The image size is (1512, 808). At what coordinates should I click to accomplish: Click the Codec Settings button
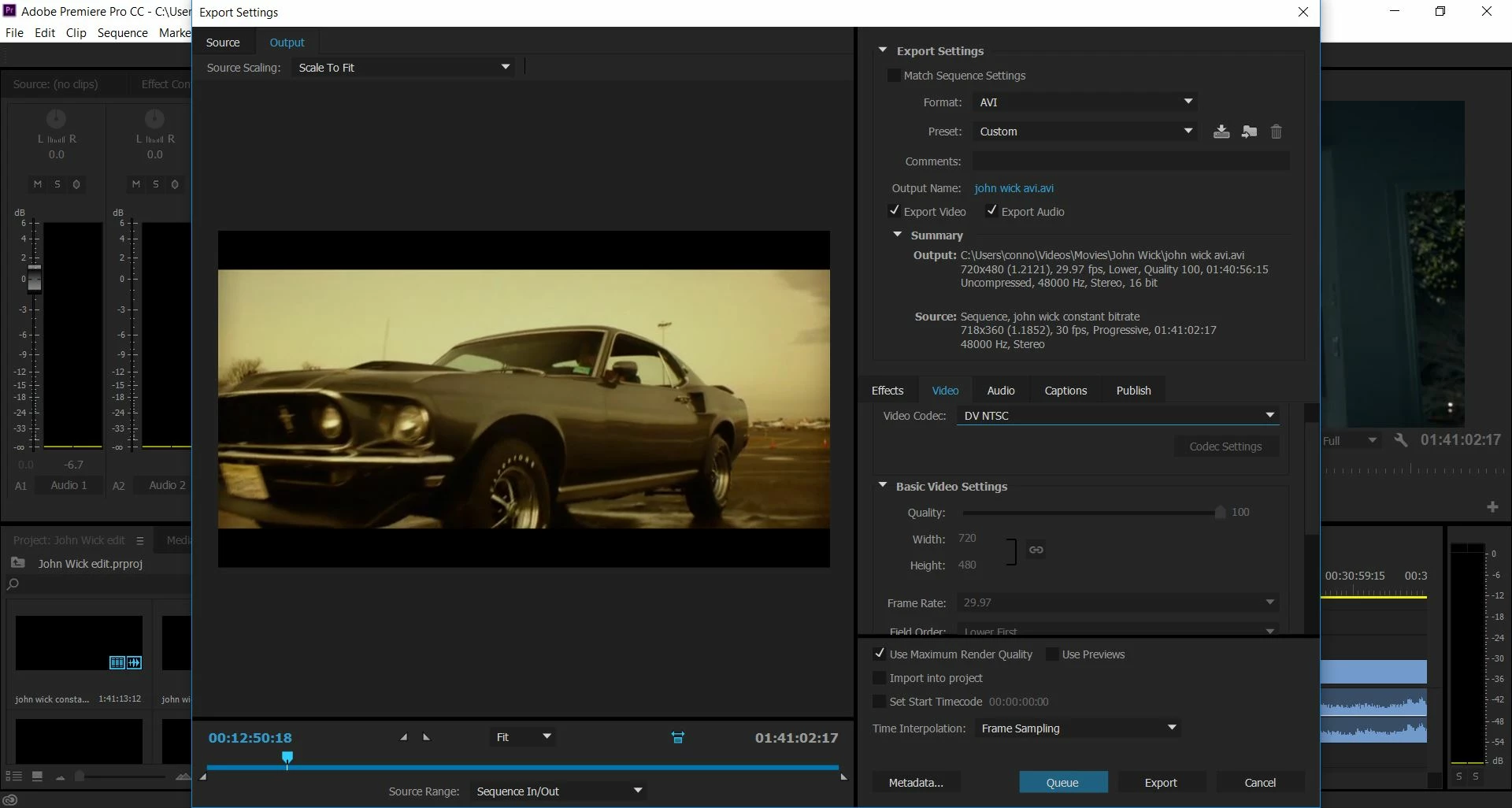(1225, 447)
